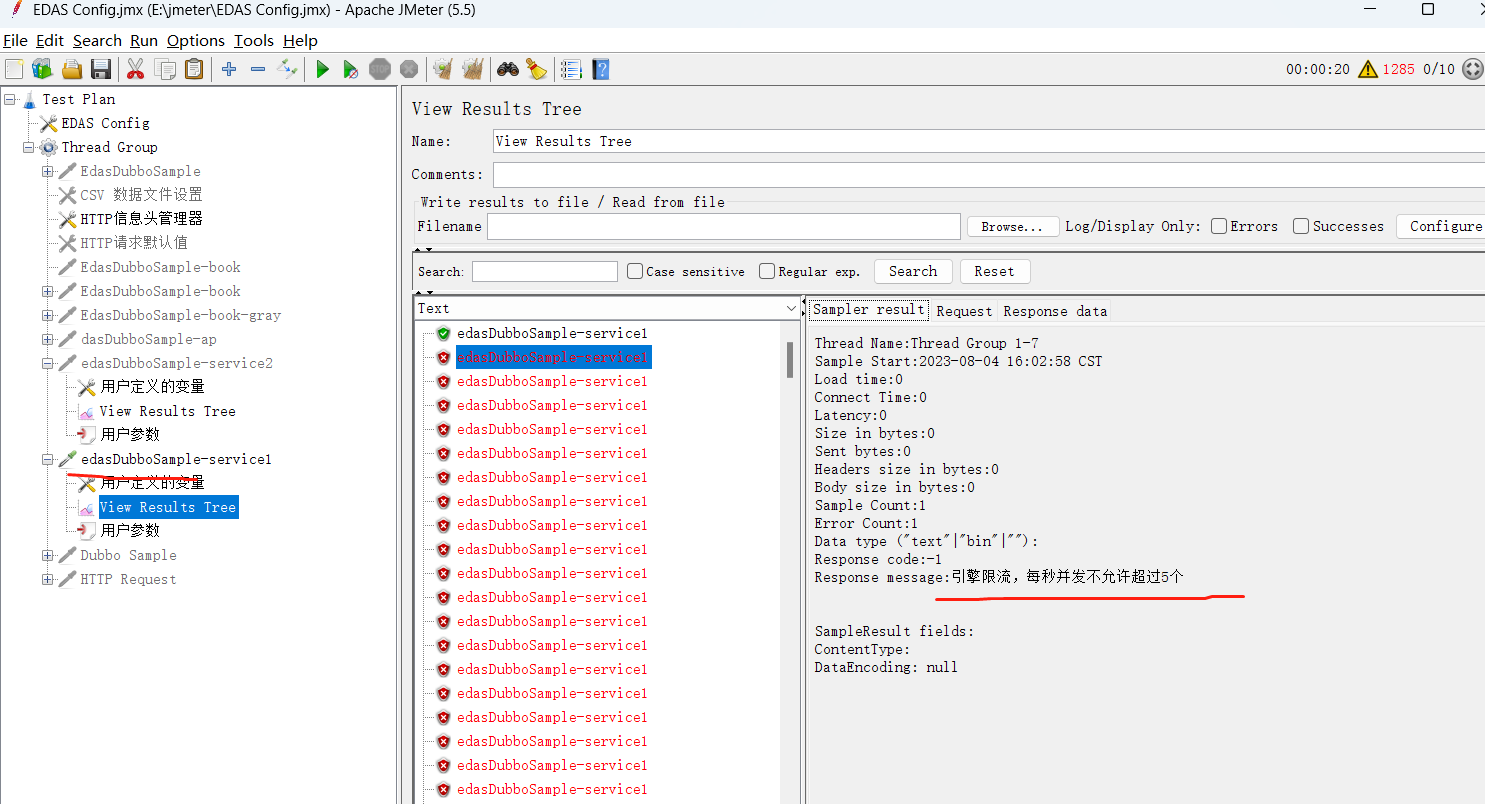Click the Collapse All minus icon
This screenshot has height=804, width=1485.
click(x=258, y=69)
